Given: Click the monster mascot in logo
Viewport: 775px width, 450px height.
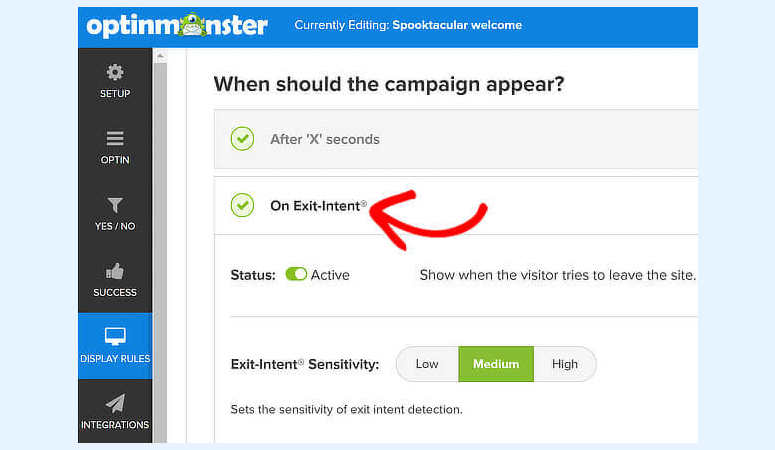Looking at the screenshot, I should pyautogui.click(x=192, y=25).
